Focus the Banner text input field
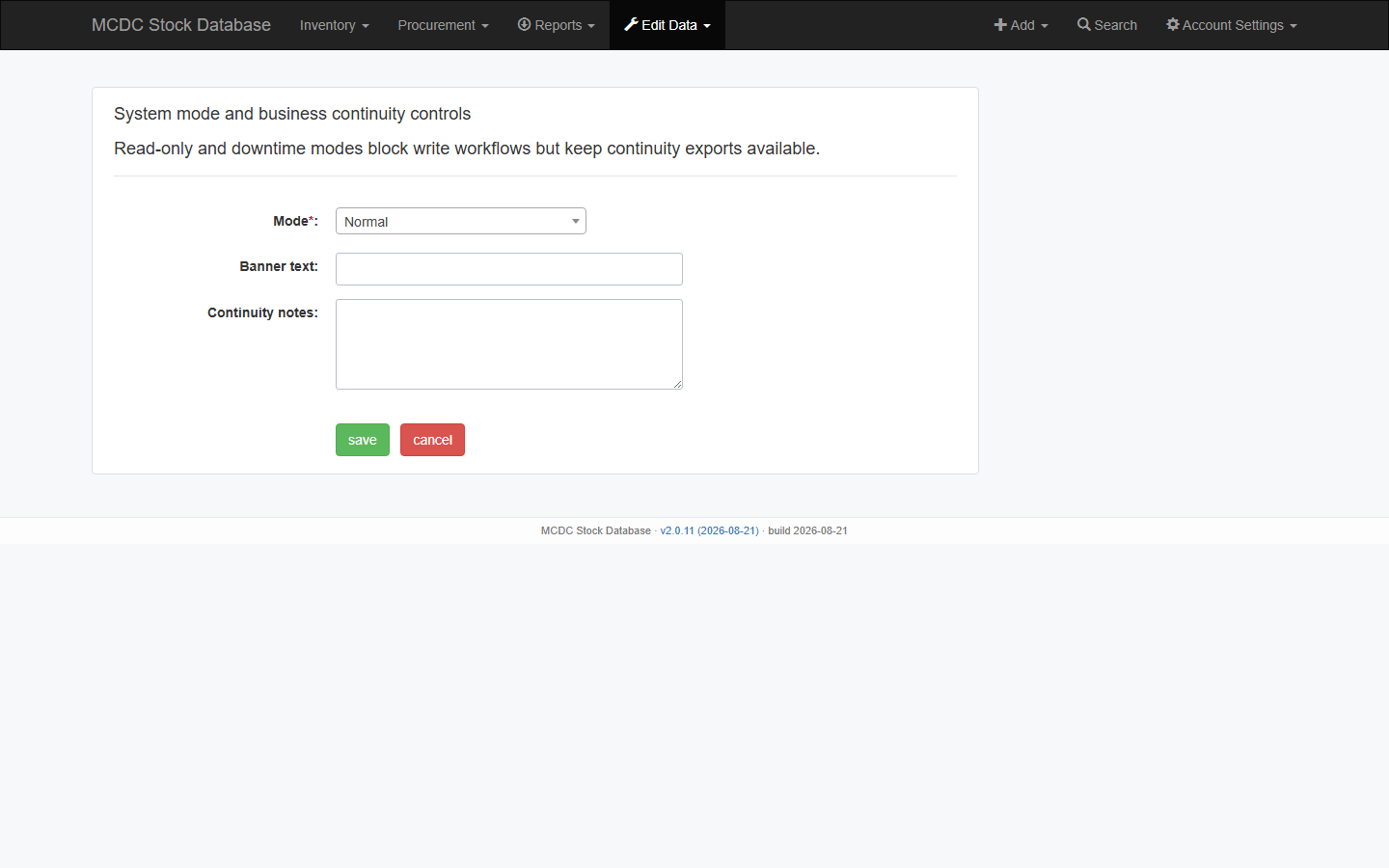The height and width of the screenshot is (868, 1389). (x=509, y=269)
